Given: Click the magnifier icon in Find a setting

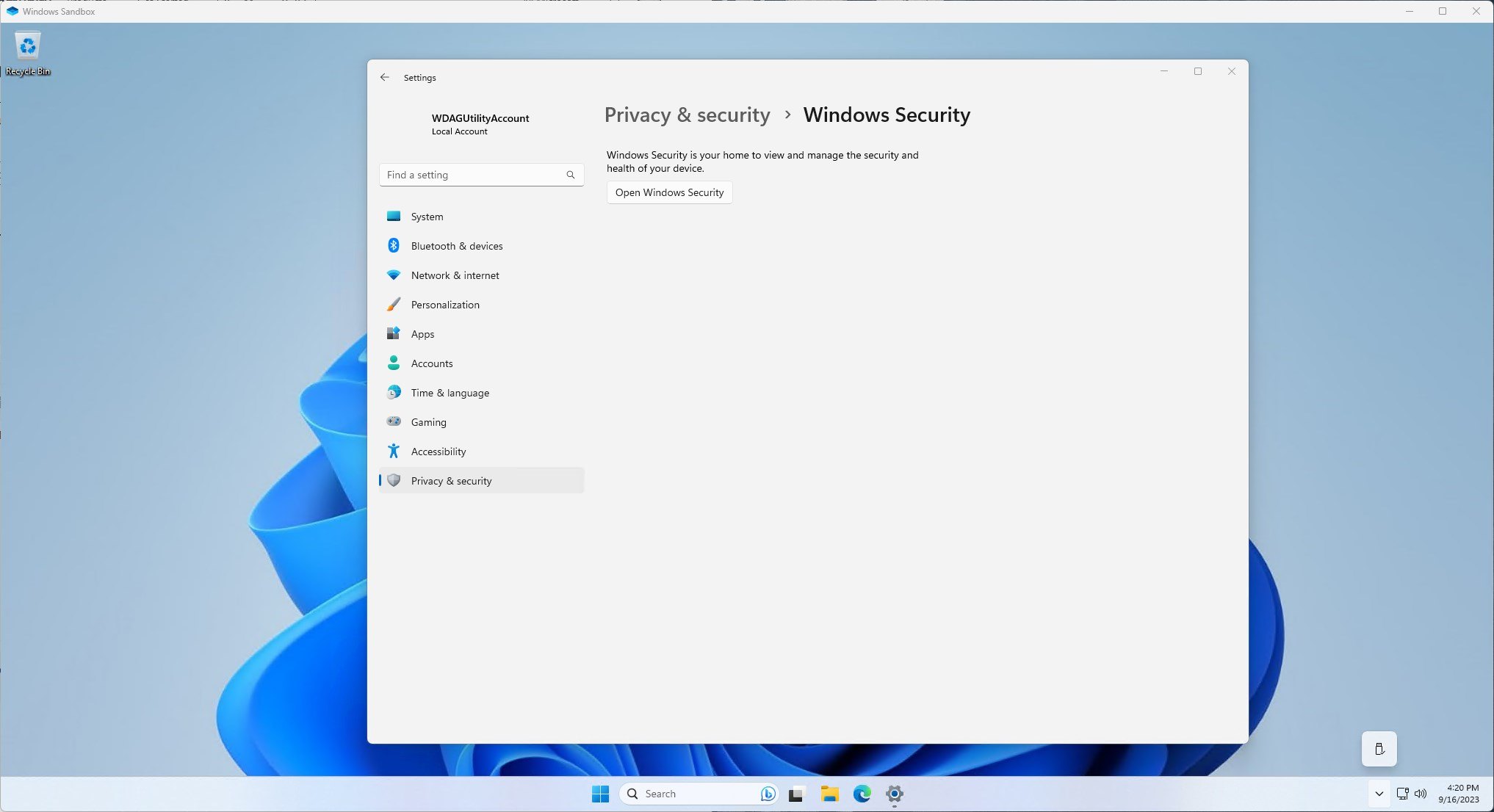Looking at the screenshot, I should pyautogui.click(x=571, y=175).
